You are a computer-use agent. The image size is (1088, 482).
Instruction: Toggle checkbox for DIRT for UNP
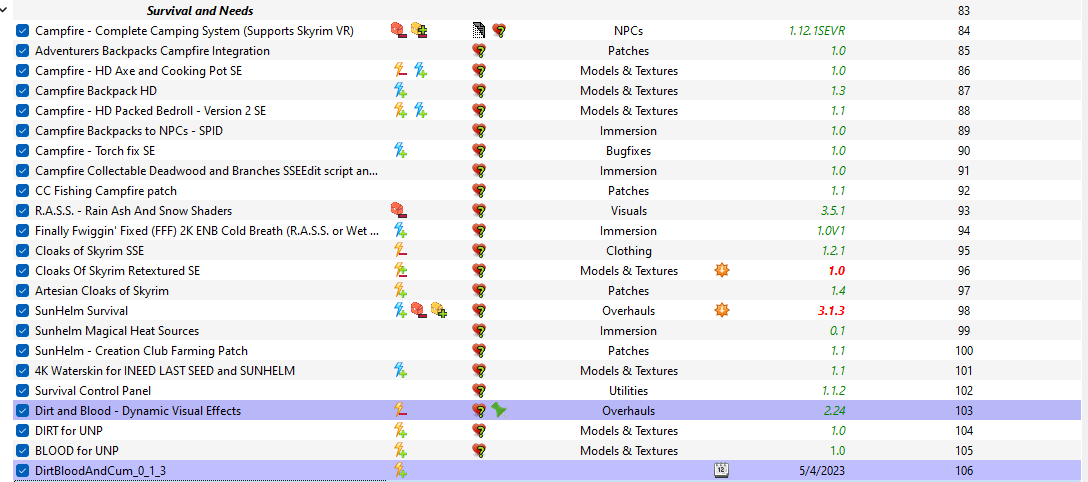(22, 431)
